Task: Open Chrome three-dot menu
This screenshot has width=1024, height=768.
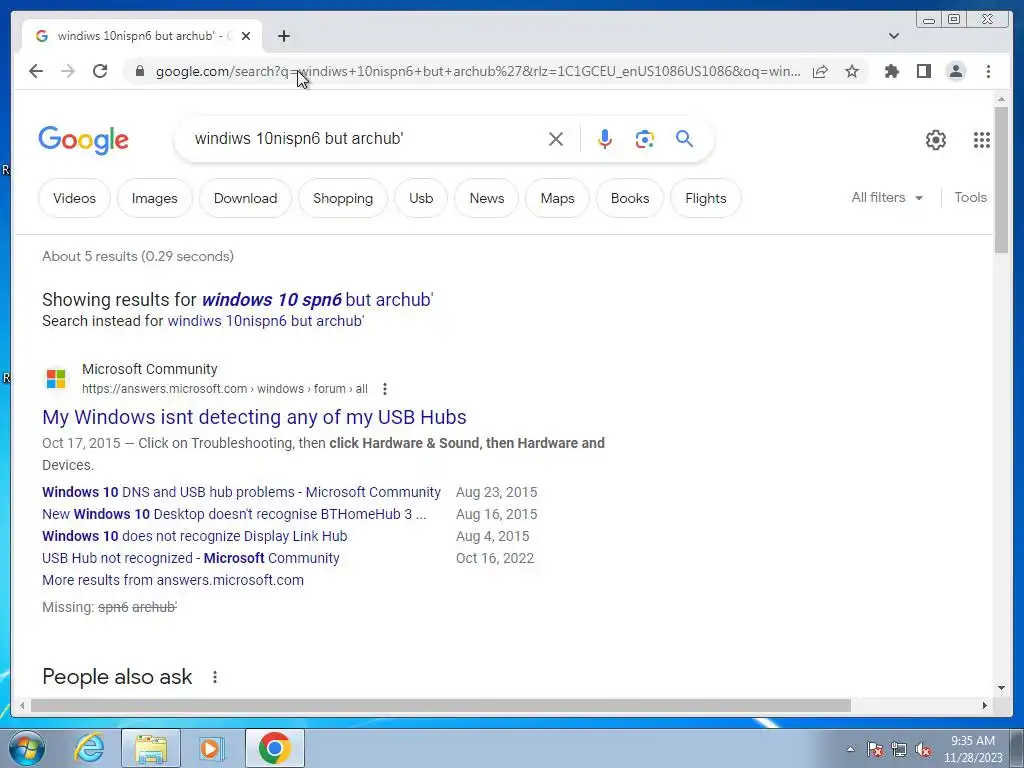Action: [x=988, y=71]
